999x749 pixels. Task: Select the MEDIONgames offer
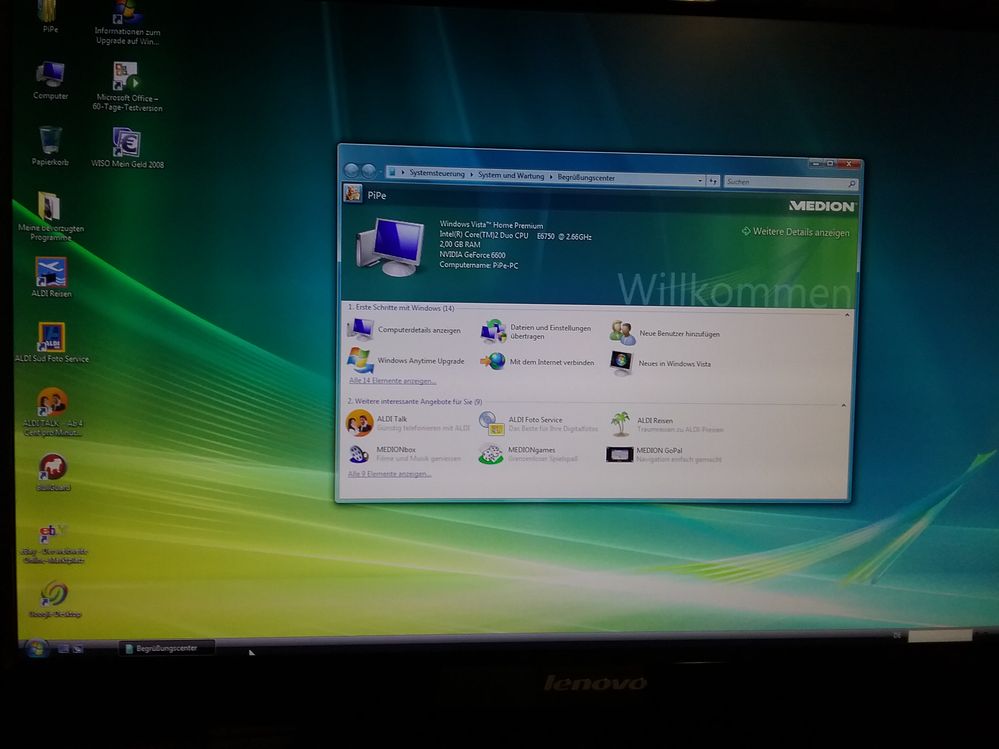530,450
